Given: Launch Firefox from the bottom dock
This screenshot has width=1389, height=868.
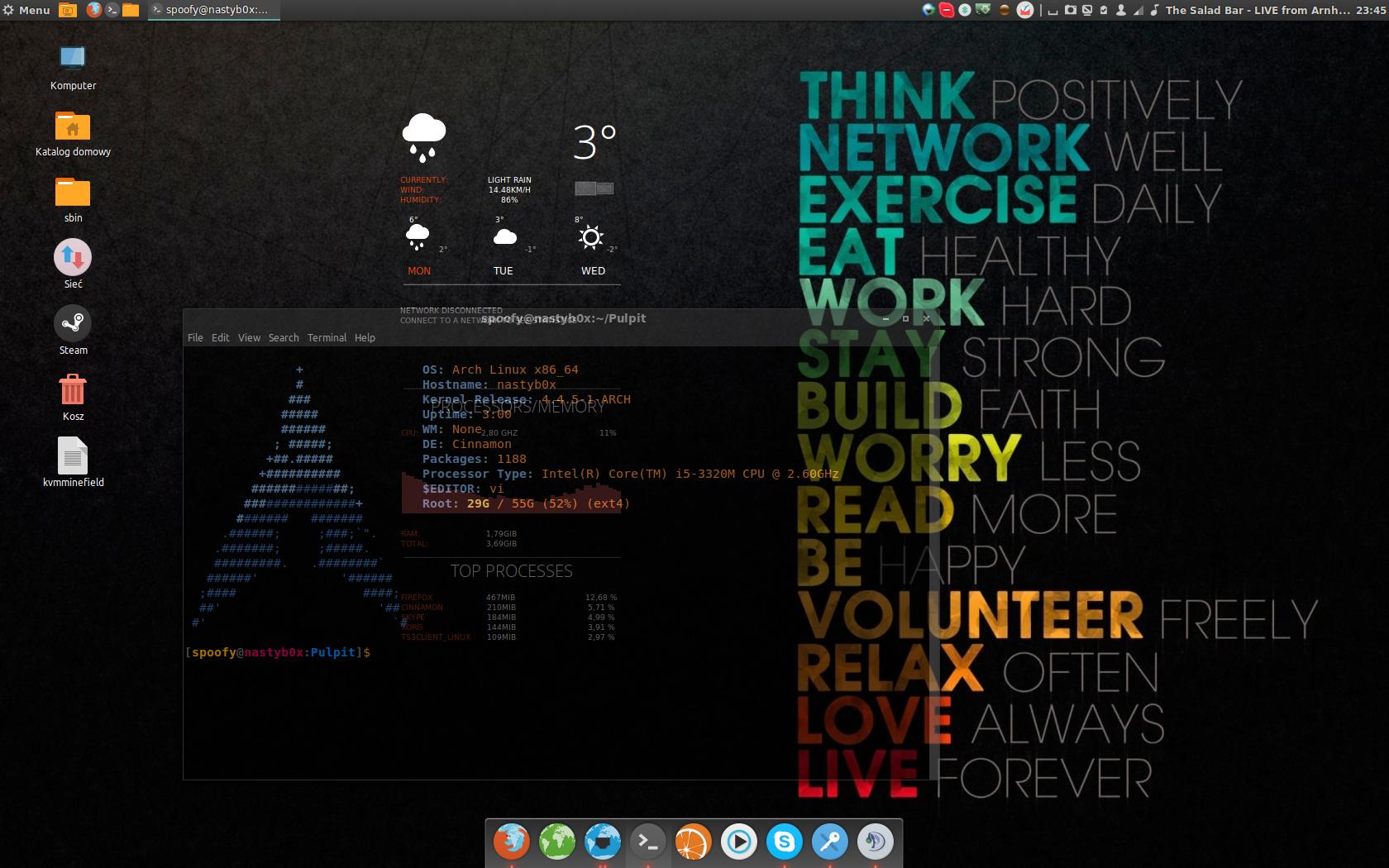Looking at the screenshot, I should pyautogui.click(x=512, y=842).
